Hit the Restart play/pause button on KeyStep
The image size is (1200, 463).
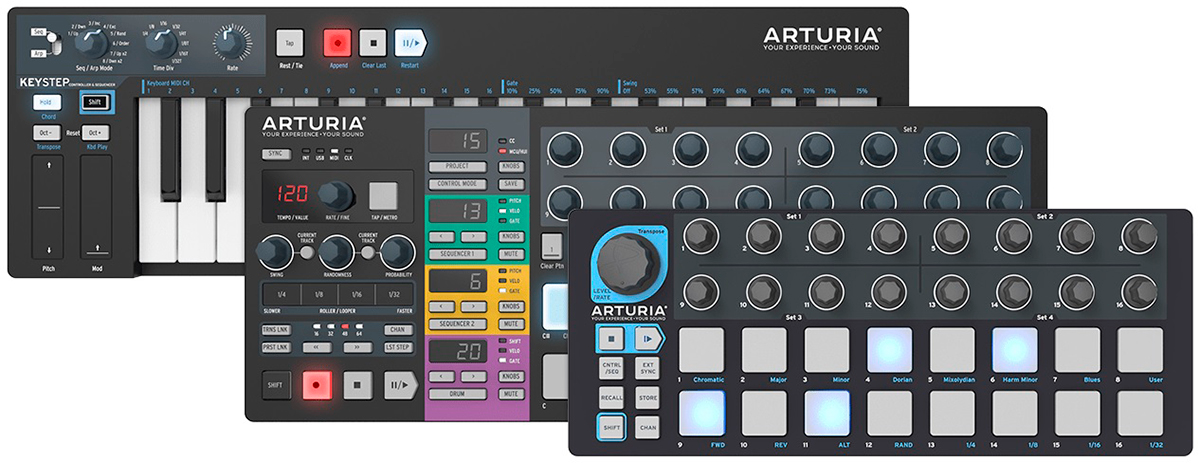(x=409, y=43)
